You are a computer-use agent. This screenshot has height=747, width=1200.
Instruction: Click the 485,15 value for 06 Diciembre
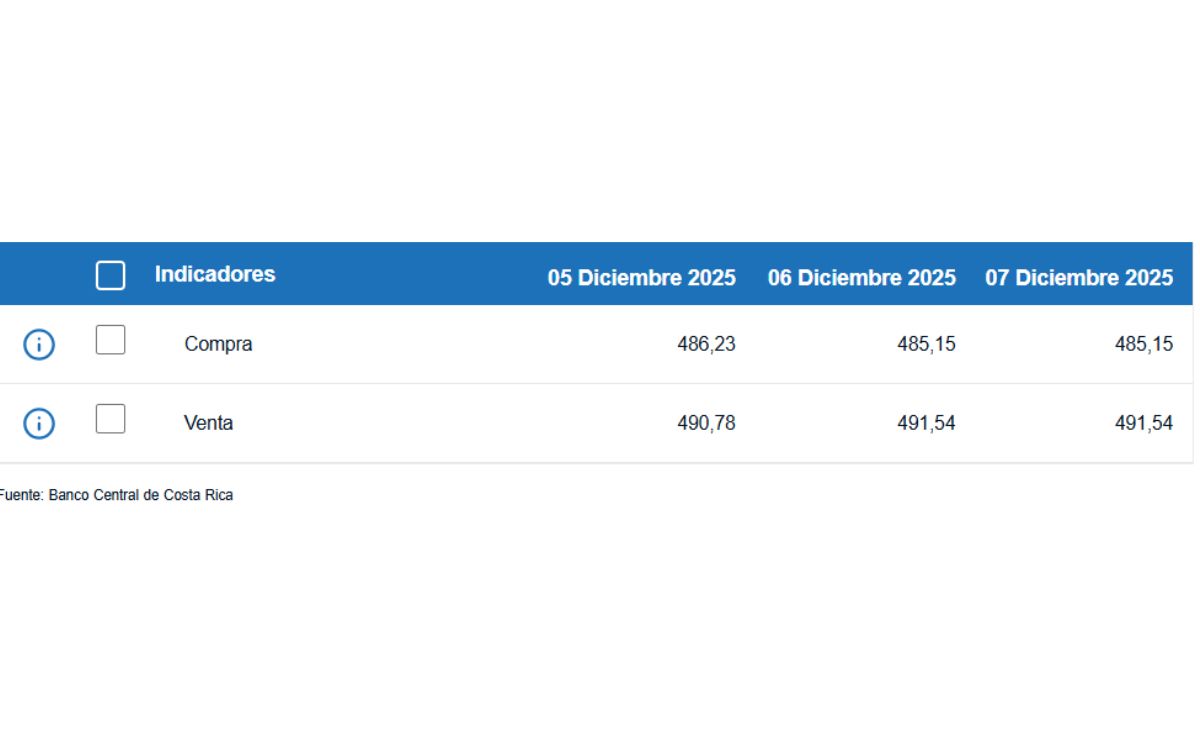click(x=926, y=343)
